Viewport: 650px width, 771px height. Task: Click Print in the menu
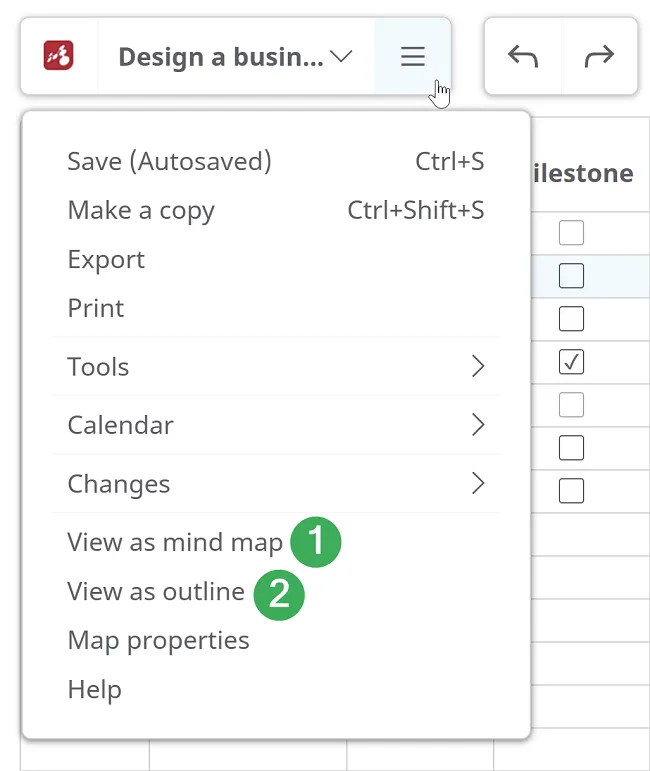coord(96,308)
